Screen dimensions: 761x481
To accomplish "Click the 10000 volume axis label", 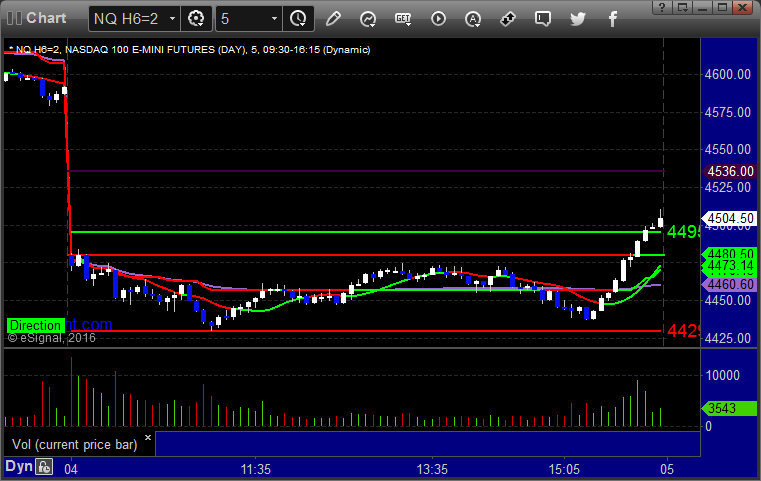I will click(722, 375).
